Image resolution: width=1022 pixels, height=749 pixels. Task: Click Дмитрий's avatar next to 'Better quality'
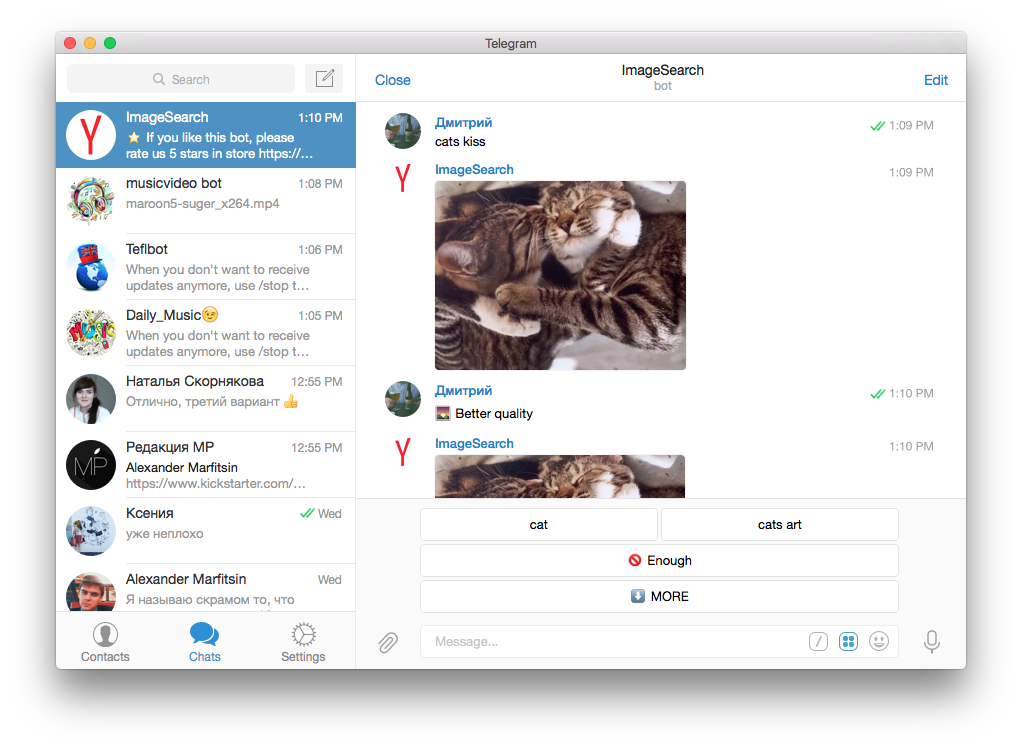coord(403,399)
